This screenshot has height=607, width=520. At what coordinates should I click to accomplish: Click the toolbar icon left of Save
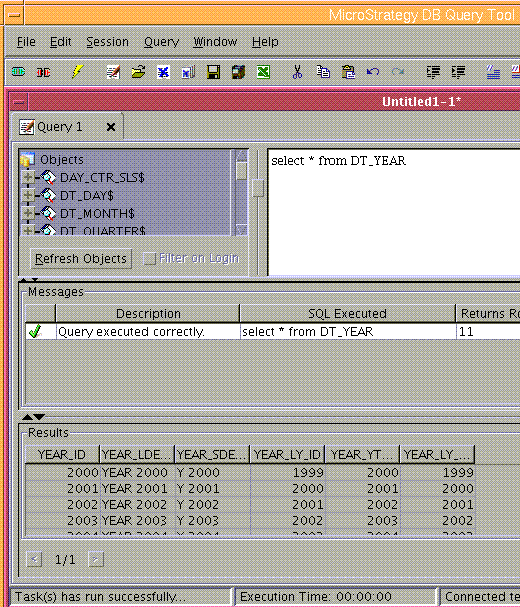(x=188, y=72)
